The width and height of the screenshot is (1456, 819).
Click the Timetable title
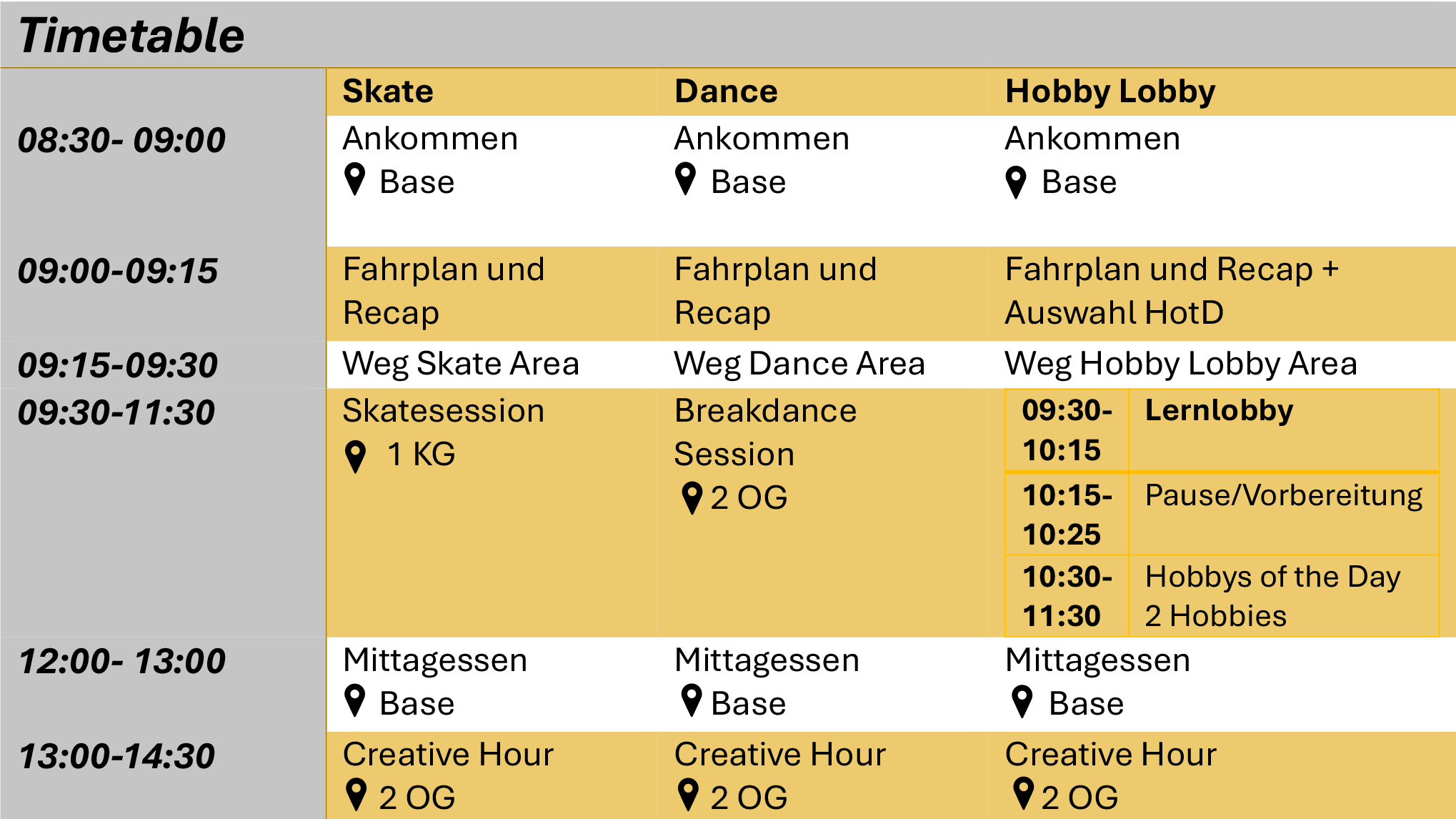131,35
